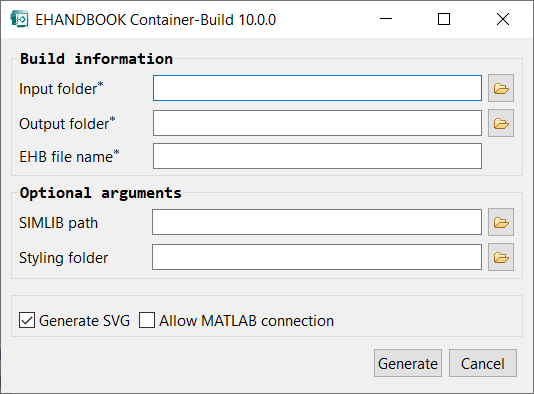
Task: Focus the Styling folder text field
Action: (317, 257)
